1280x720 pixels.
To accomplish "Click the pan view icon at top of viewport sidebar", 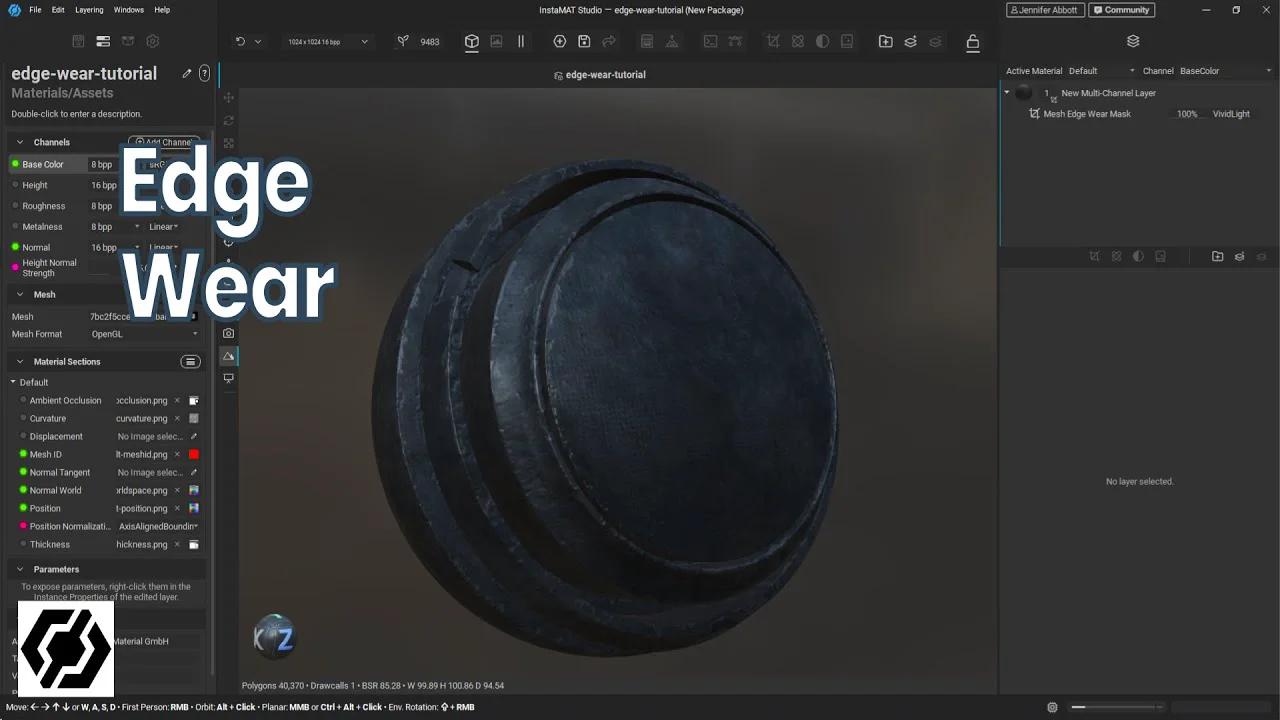I will (228, 97).
